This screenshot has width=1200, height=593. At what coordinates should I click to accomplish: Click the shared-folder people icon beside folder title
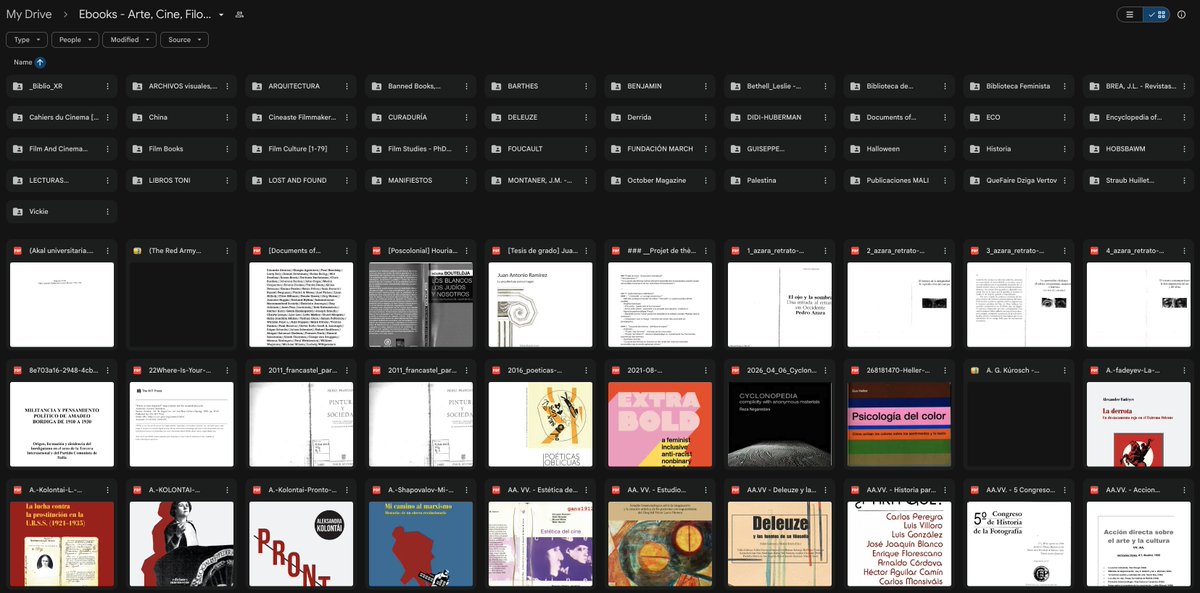[x=239, y=15]
